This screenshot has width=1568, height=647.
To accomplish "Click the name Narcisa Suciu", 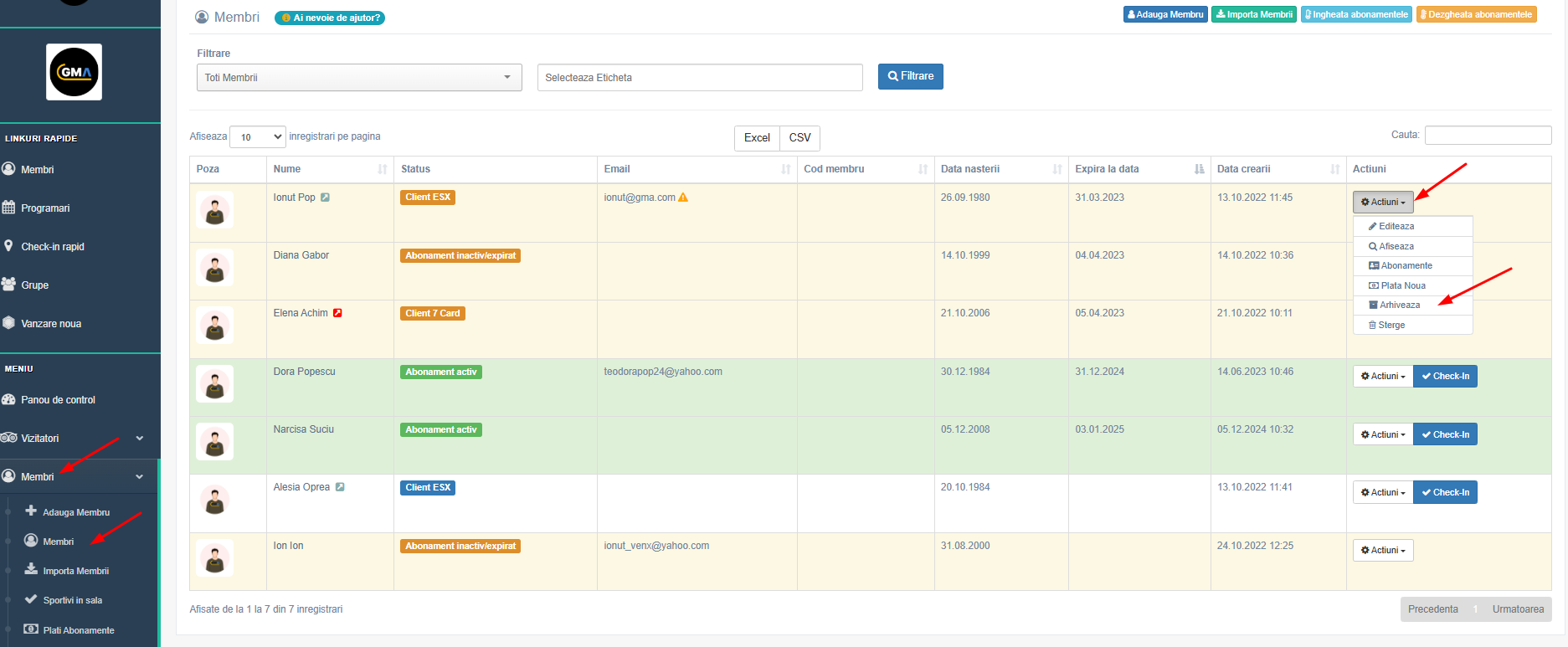I will [x=303, y=429].
